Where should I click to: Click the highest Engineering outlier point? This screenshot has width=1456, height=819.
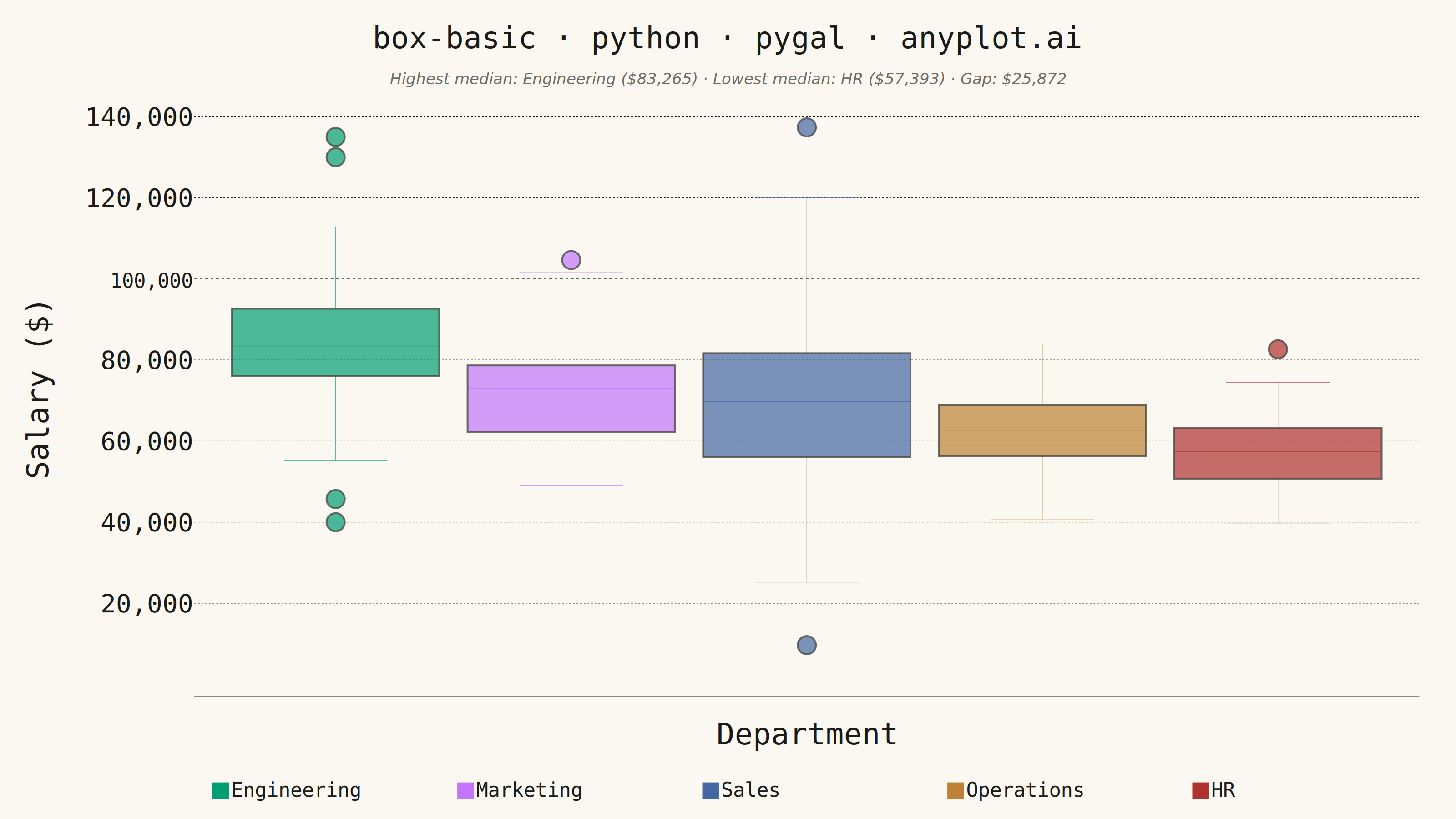pos(336,137)
